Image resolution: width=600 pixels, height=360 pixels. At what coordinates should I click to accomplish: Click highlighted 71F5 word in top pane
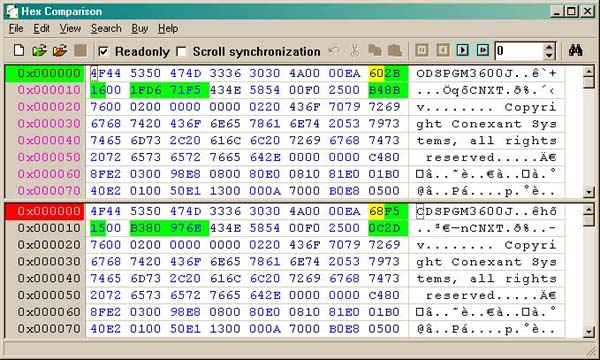(186, 90)
